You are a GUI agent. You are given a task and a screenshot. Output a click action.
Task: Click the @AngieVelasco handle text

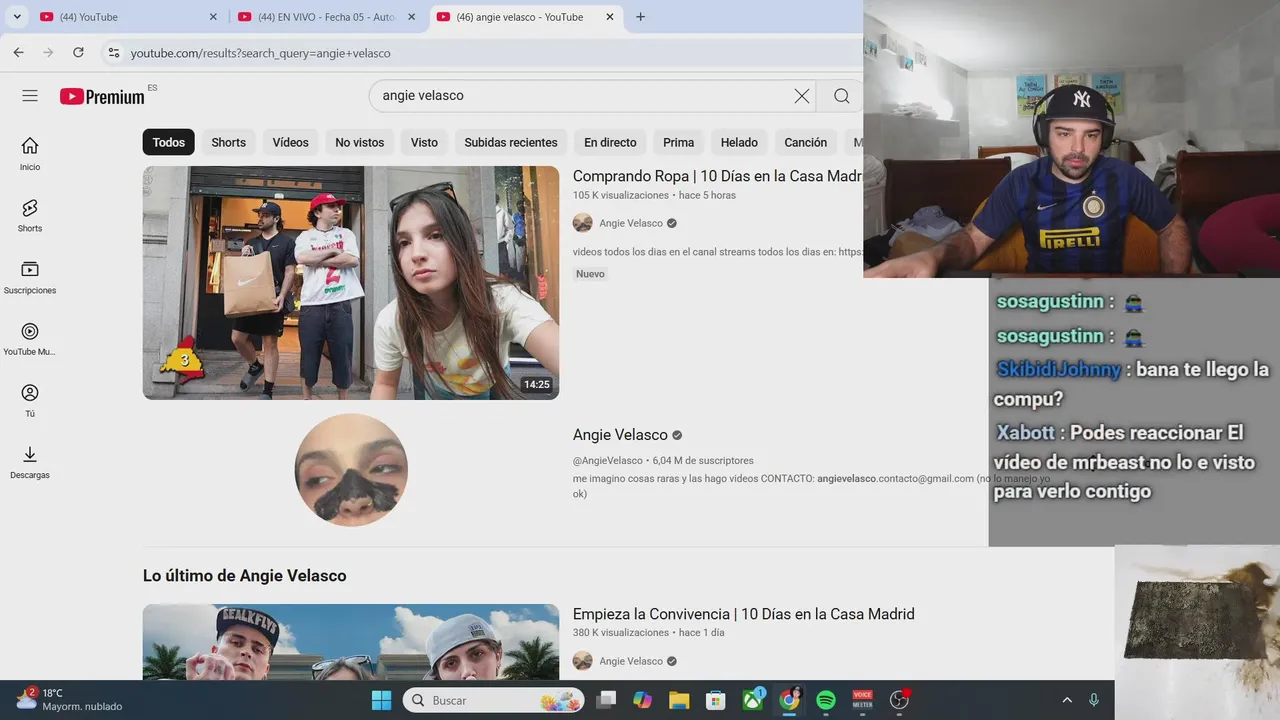[608, 461]
